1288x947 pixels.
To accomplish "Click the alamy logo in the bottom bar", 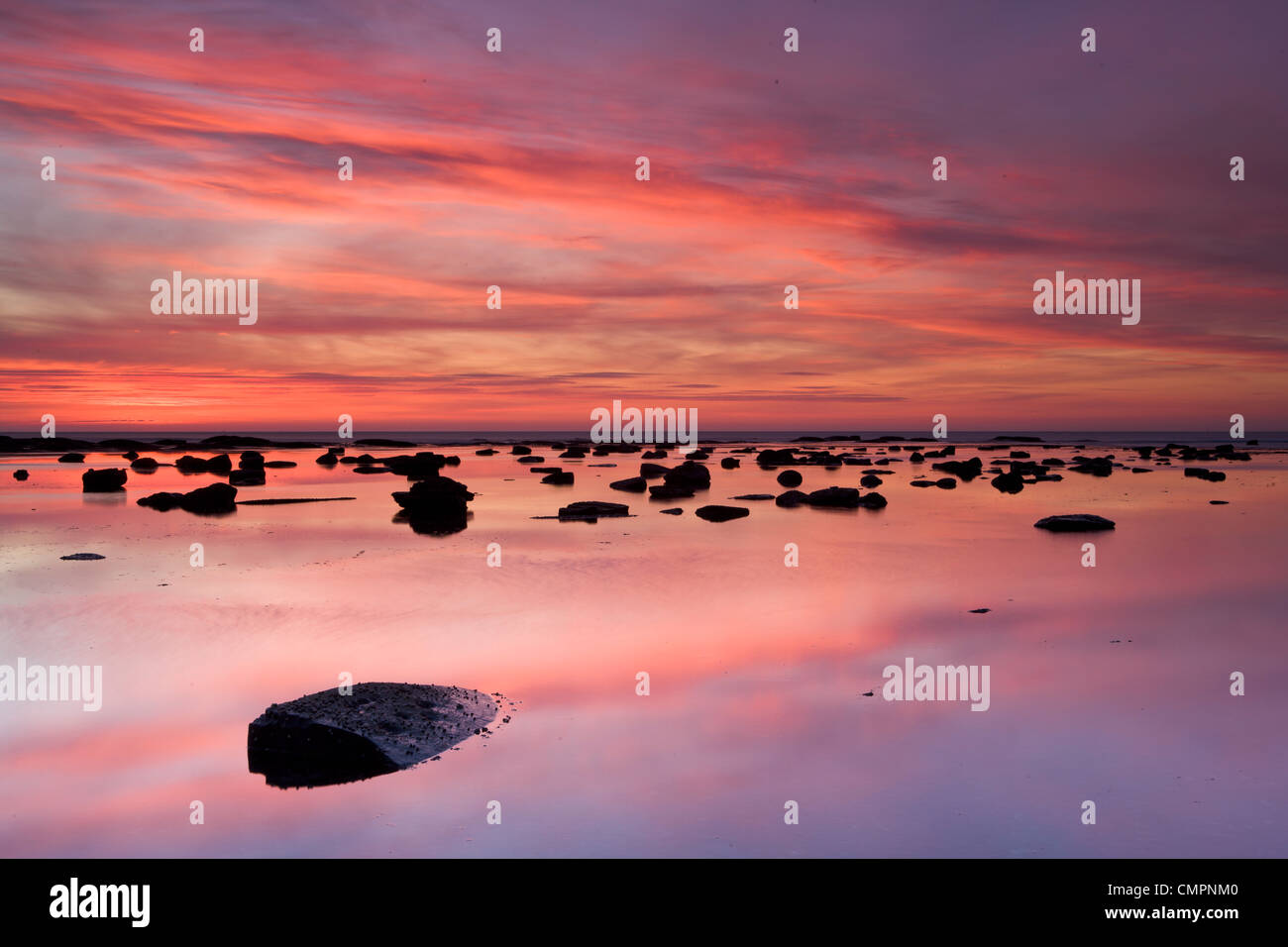I will 100,902.
